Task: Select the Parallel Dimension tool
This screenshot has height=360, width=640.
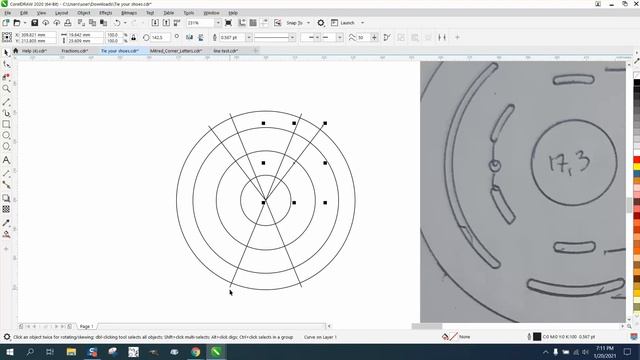Action: tap(6, 173)
